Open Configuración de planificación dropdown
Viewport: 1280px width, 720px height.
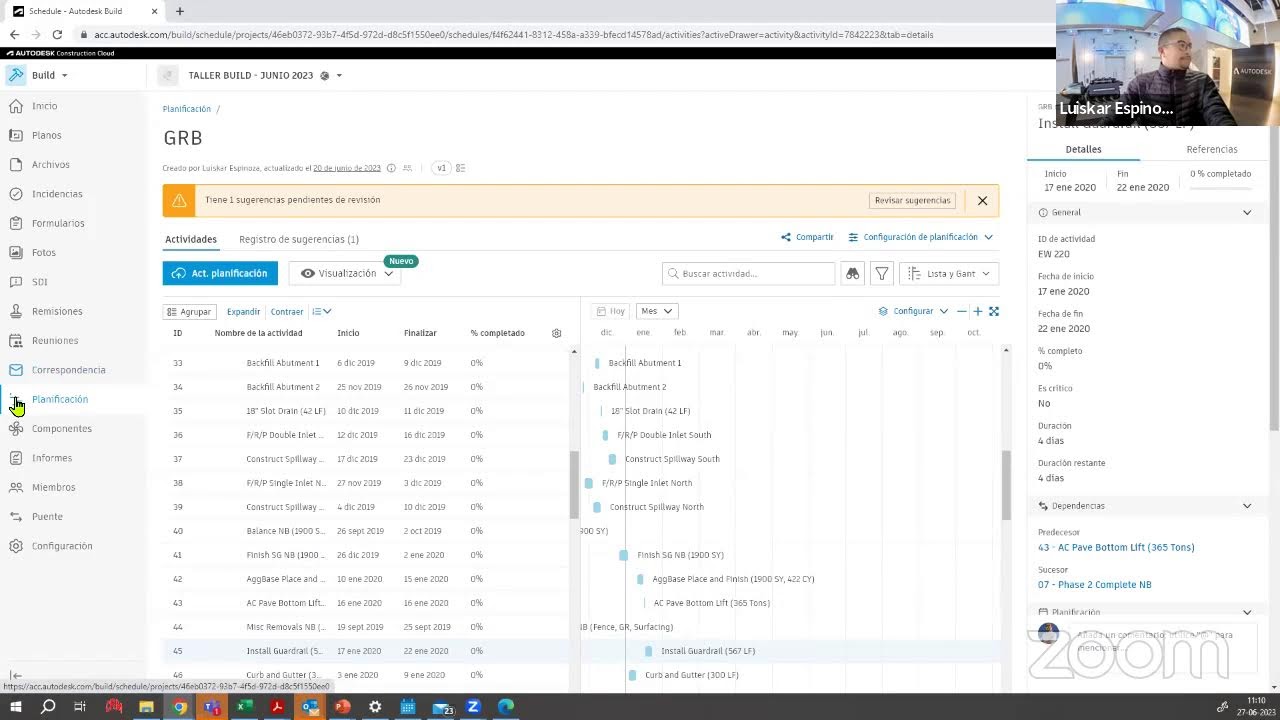(x=920, y=237)
